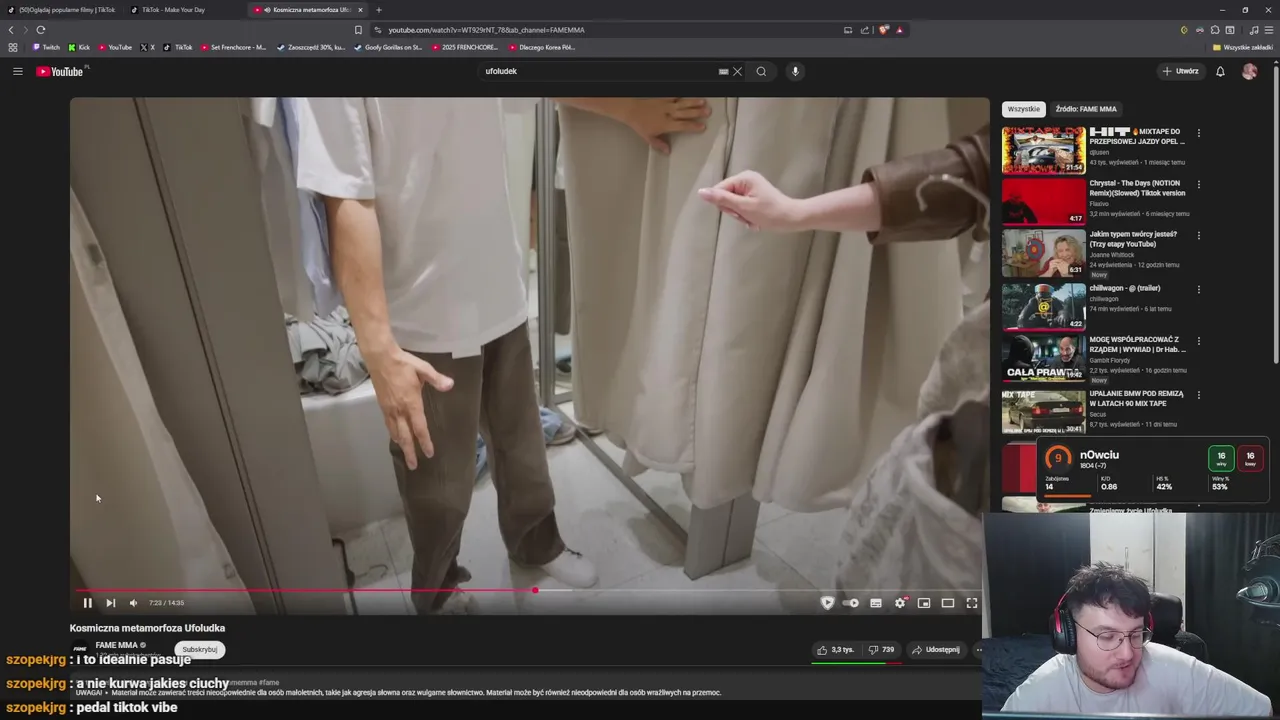Image resolution: width=1280 pixels, height=720 pixels.
Task: Open 'UPALANIE BMW POD REMIZĄ' video
Action: click(1136, 398)
